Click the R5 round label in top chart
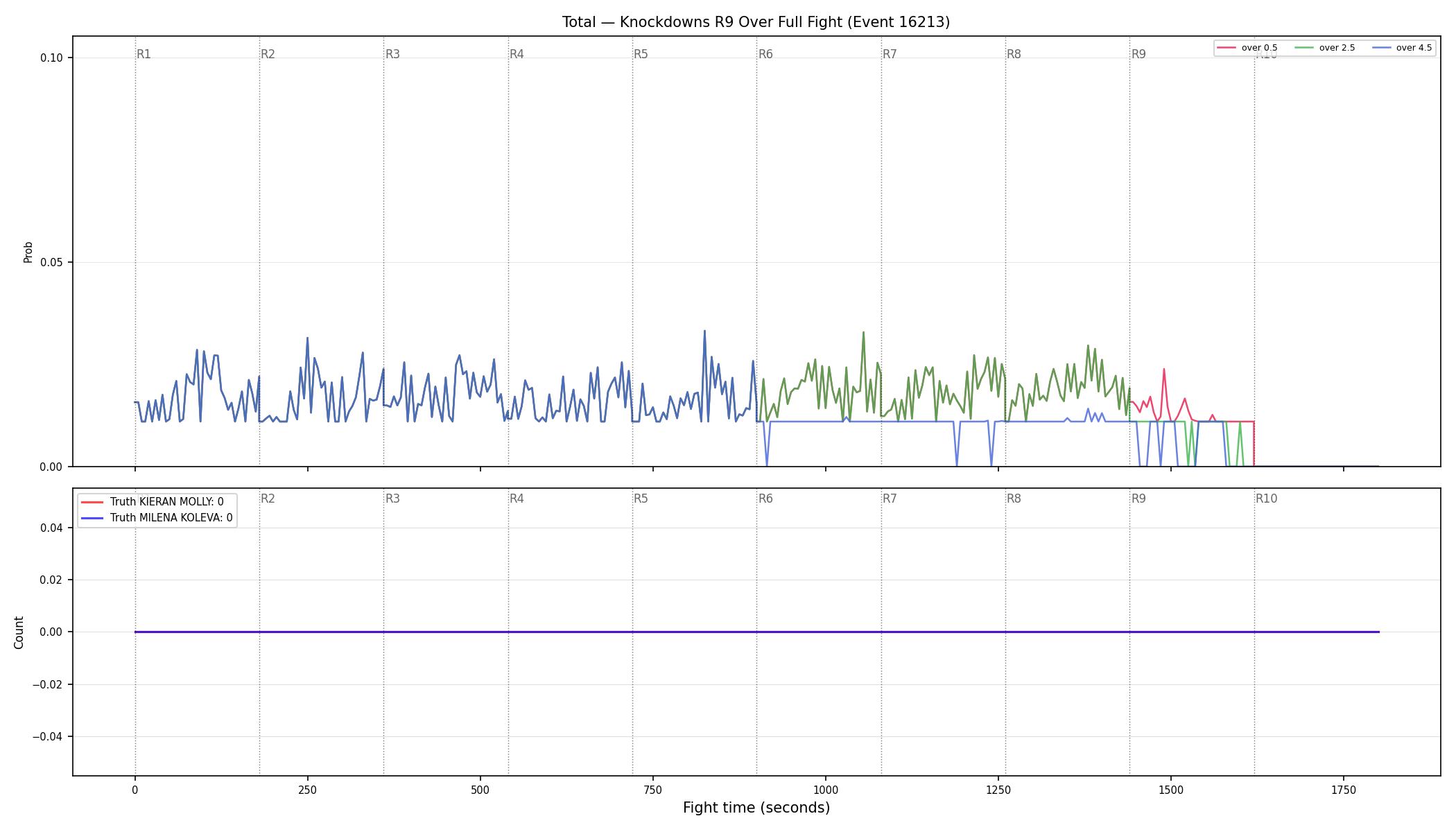 click(x=641, y=54)
